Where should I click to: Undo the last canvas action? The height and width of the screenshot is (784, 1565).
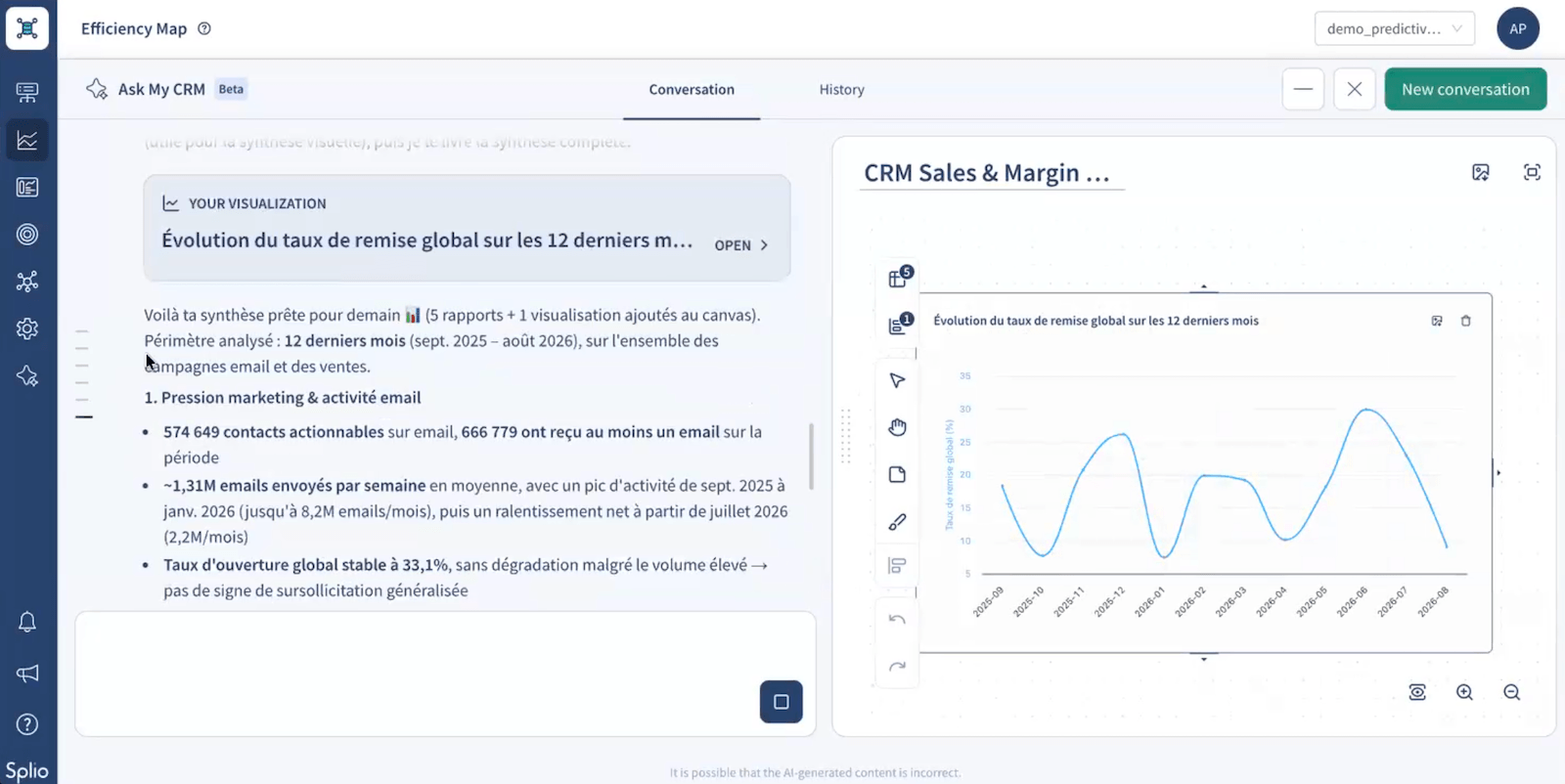click(x=897, y=620)
